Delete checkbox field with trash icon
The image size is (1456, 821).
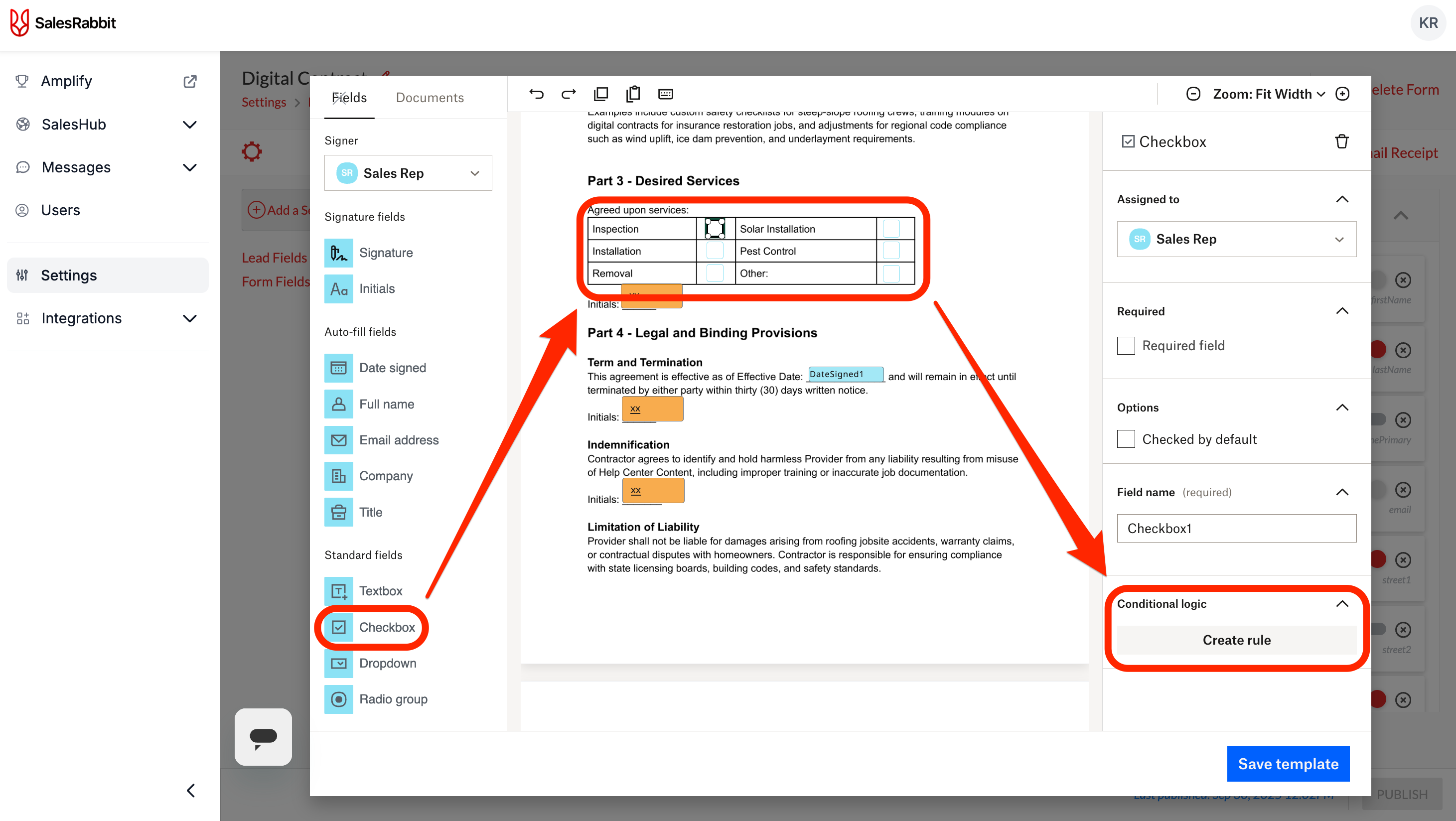(x=1341, y=141)
